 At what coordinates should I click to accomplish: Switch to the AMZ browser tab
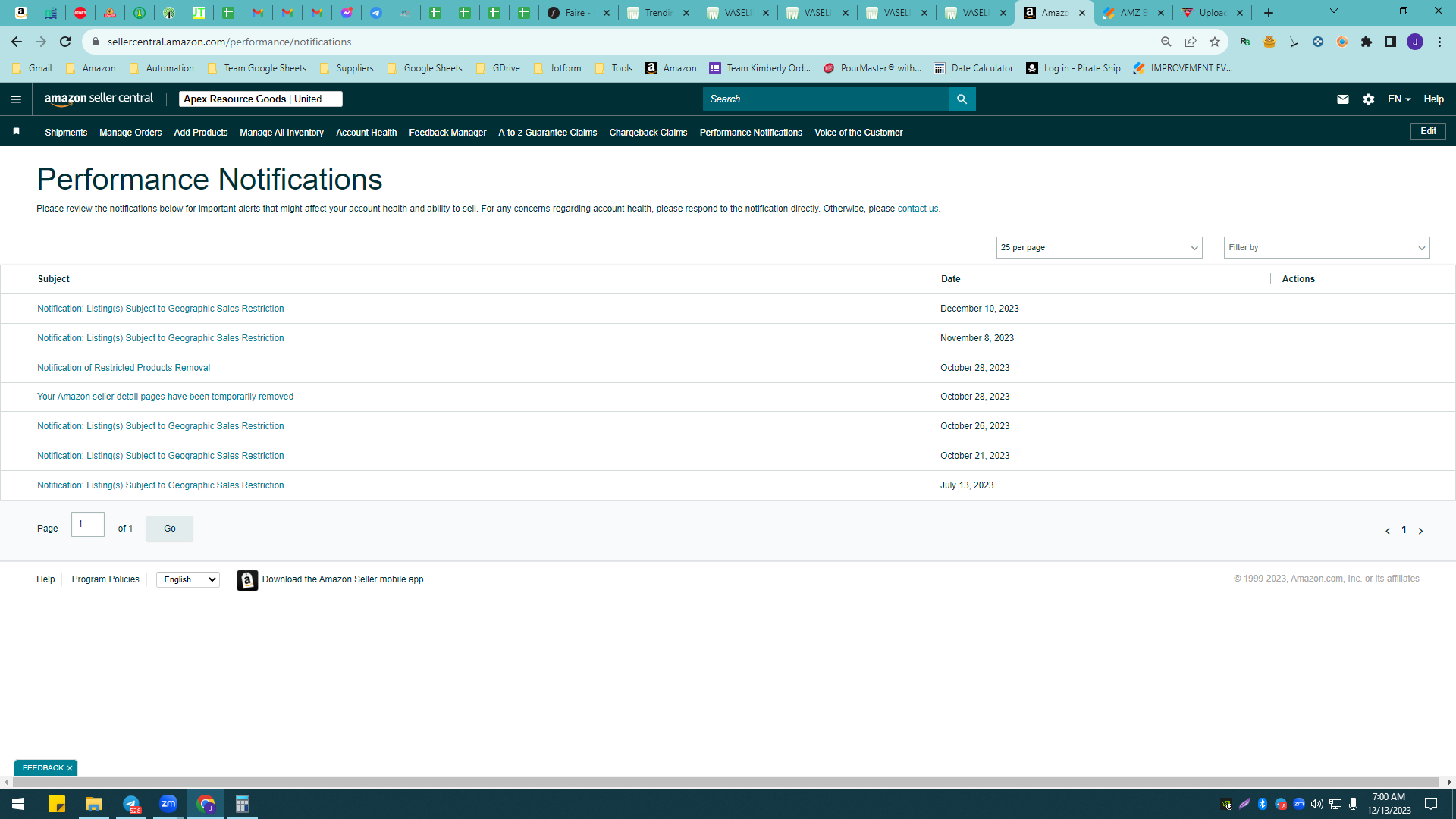(1134, 13)
